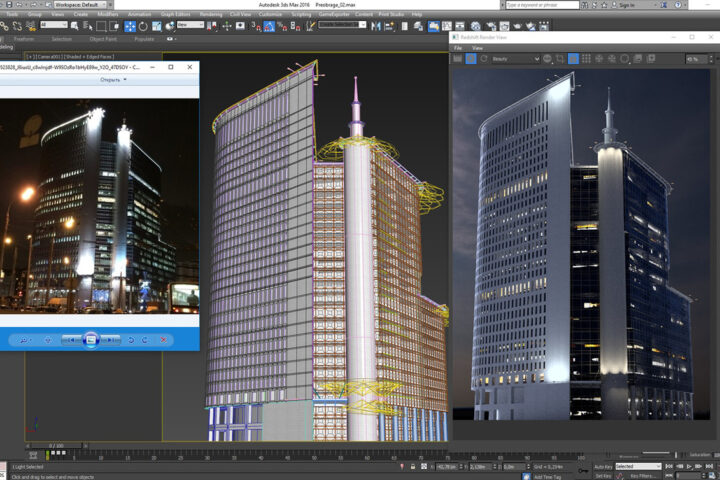Screen dimensions: 720x480
Task: Click the Set Key button
Action: click(x=603, y=476)
